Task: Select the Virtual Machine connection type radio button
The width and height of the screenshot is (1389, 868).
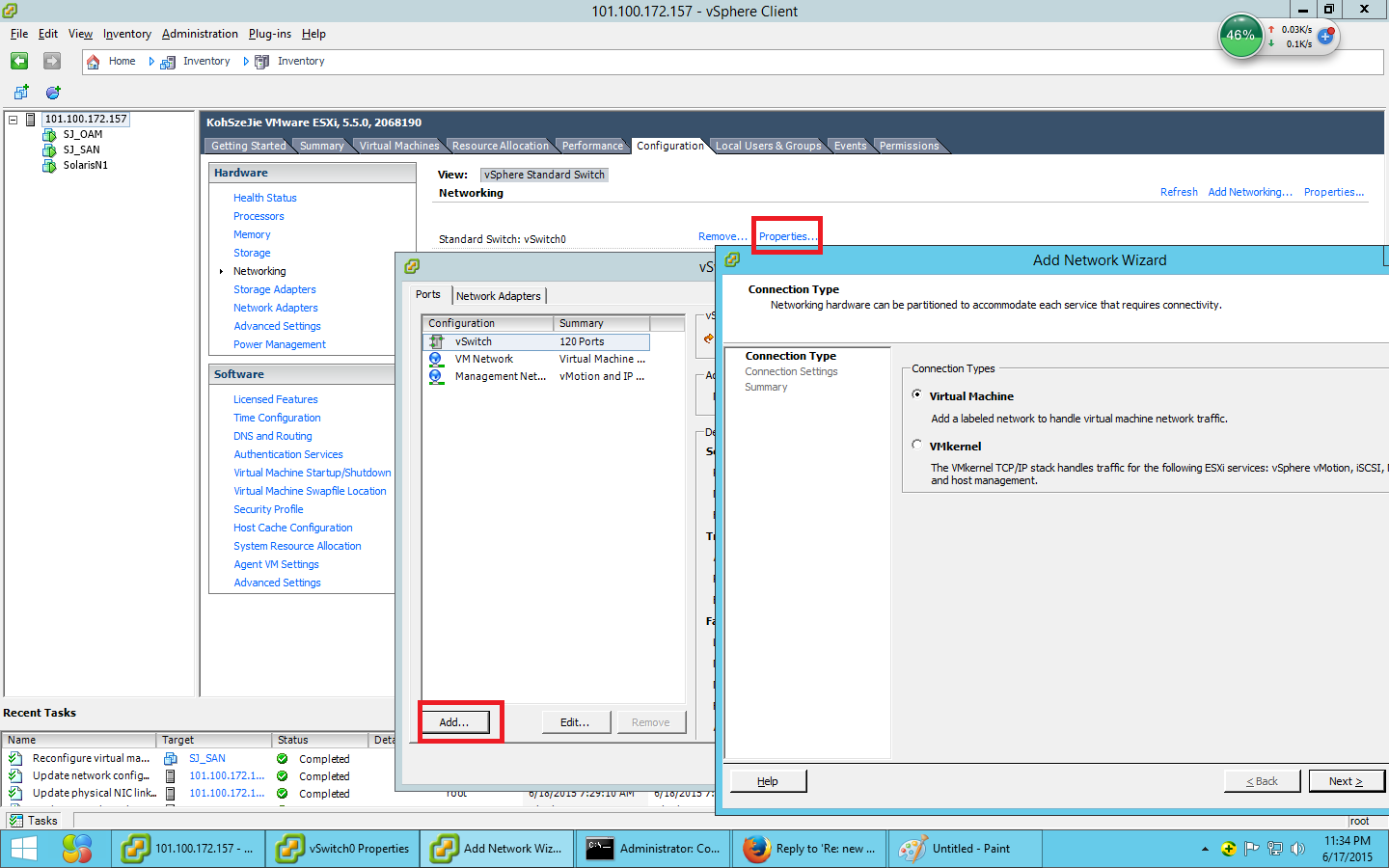Action: tap(916, 394)
